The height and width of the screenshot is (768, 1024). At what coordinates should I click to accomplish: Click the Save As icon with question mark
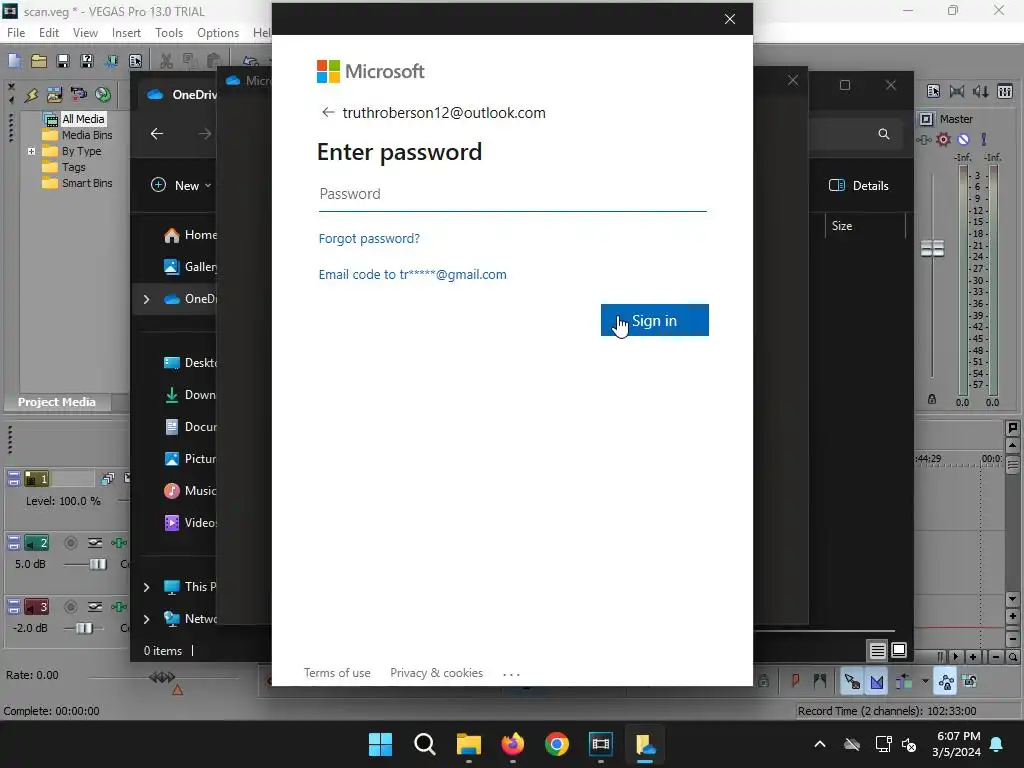click(87, 61)
